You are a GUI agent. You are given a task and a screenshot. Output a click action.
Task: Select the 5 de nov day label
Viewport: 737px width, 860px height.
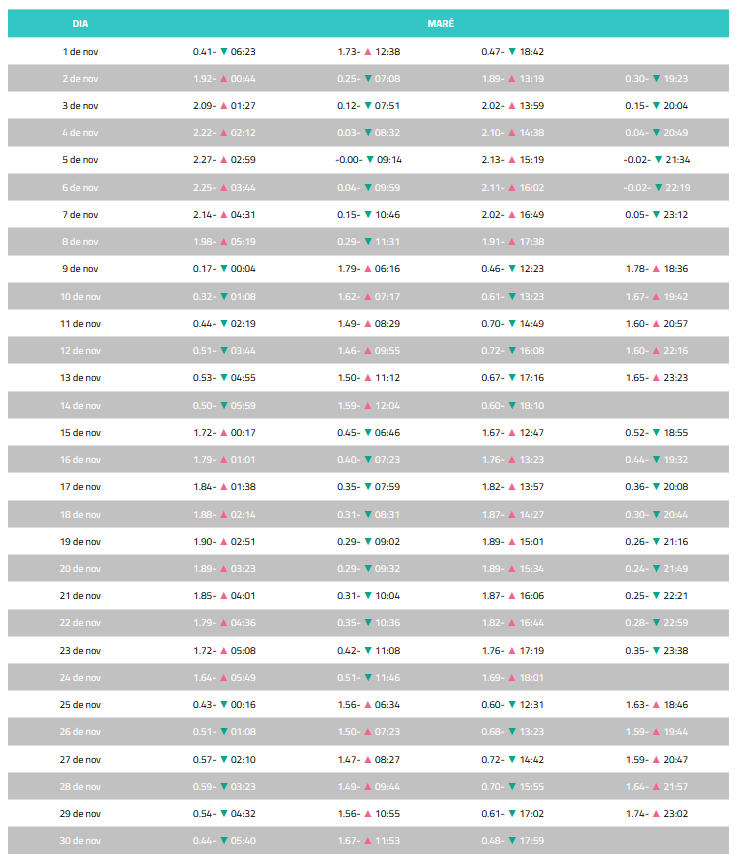pyautogui.click(x=81, y=160)
